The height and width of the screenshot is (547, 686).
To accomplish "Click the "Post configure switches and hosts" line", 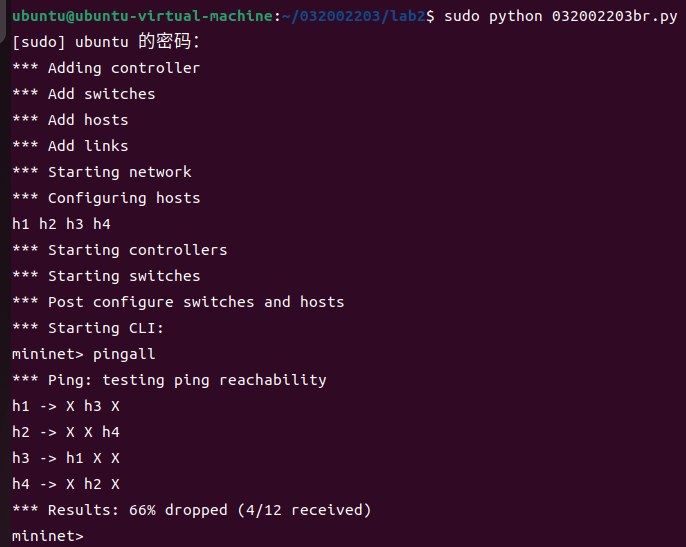I will [178, 302].
